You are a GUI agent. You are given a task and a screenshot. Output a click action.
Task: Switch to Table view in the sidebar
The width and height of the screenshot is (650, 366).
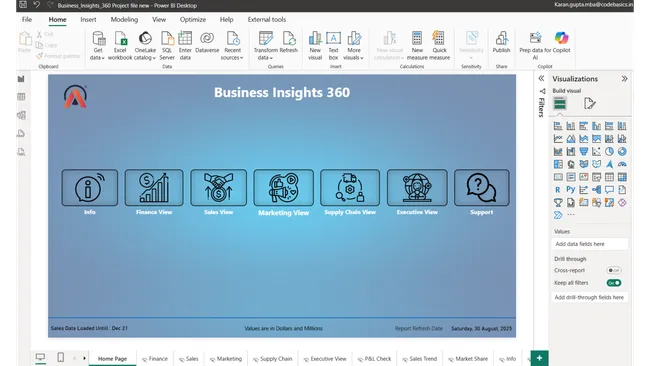point(21,97)
